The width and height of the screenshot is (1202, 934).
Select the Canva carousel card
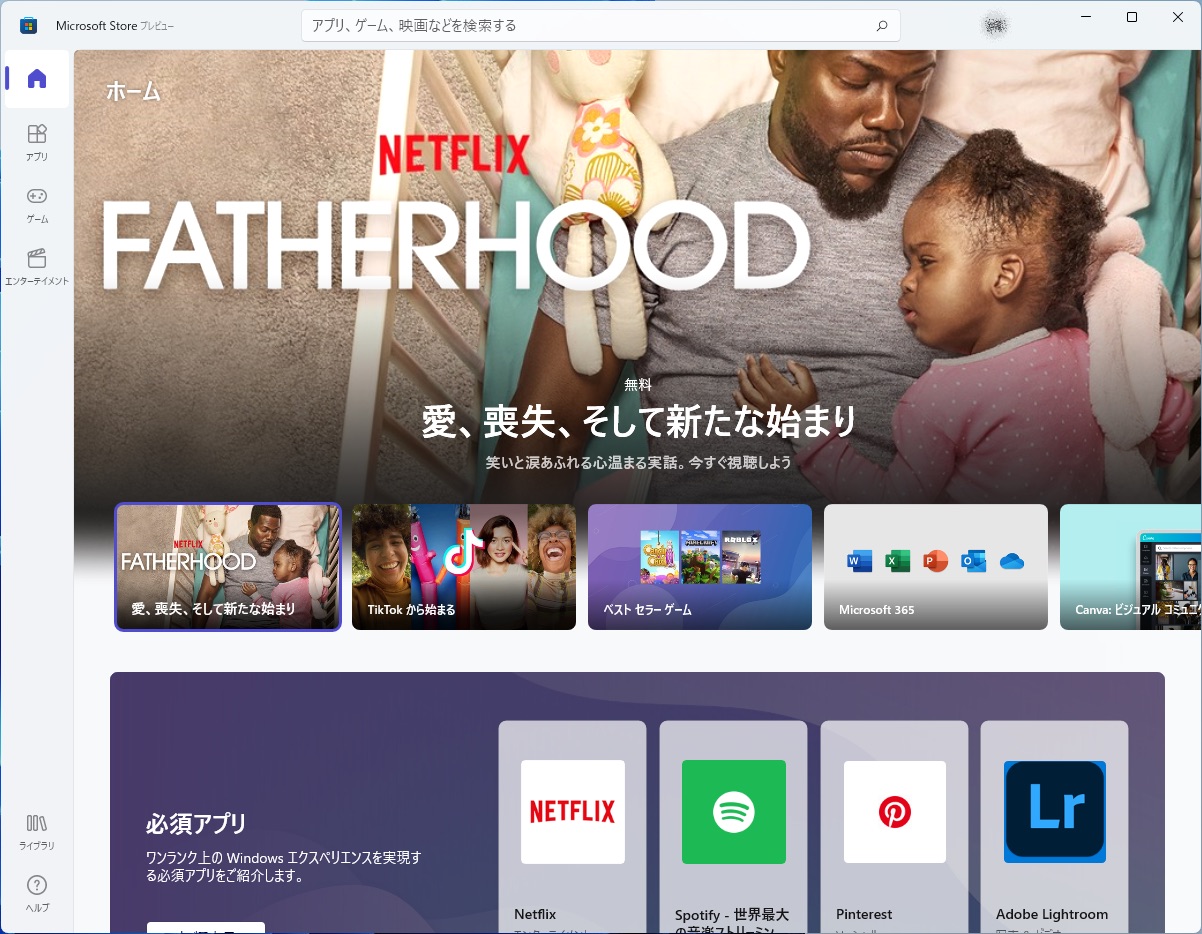click(x=1131, y=567)
